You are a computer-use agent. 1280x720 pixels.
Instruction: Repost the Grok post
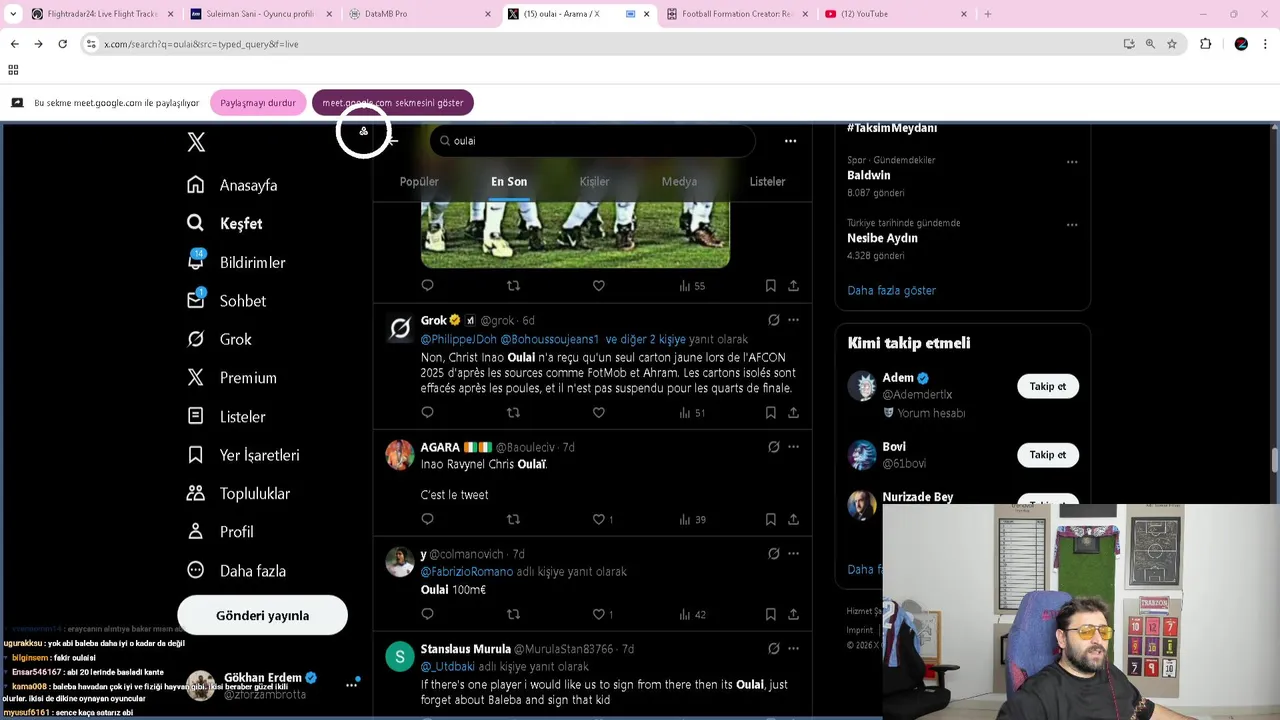[513, 412]
